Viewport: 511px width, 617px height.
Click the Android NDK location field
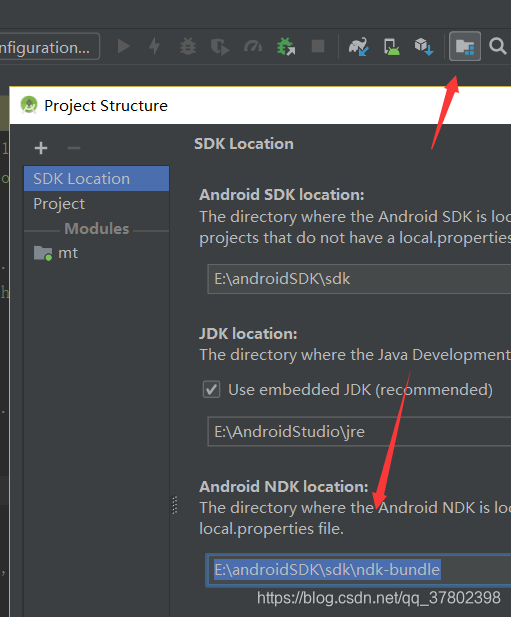pyautogui.click(x=358, y=570)
